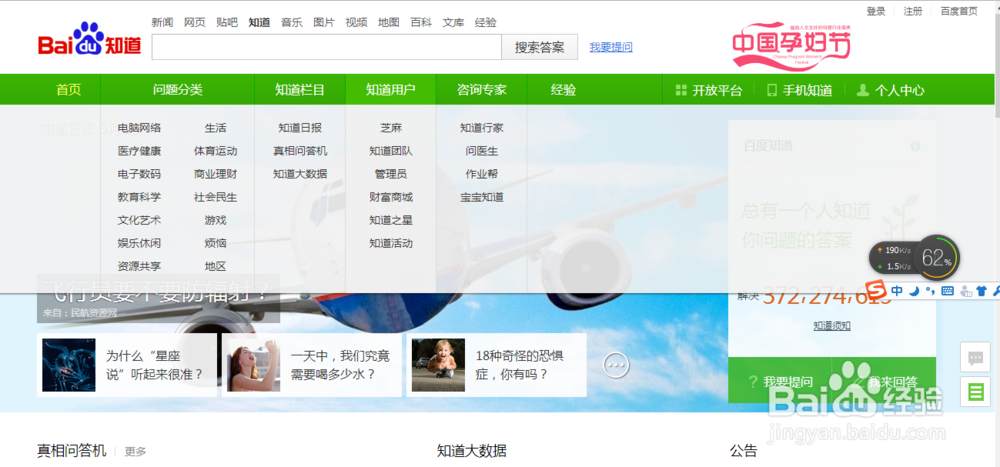
Task: Click the 中国孕妇节 banner image
Action: 791,47
